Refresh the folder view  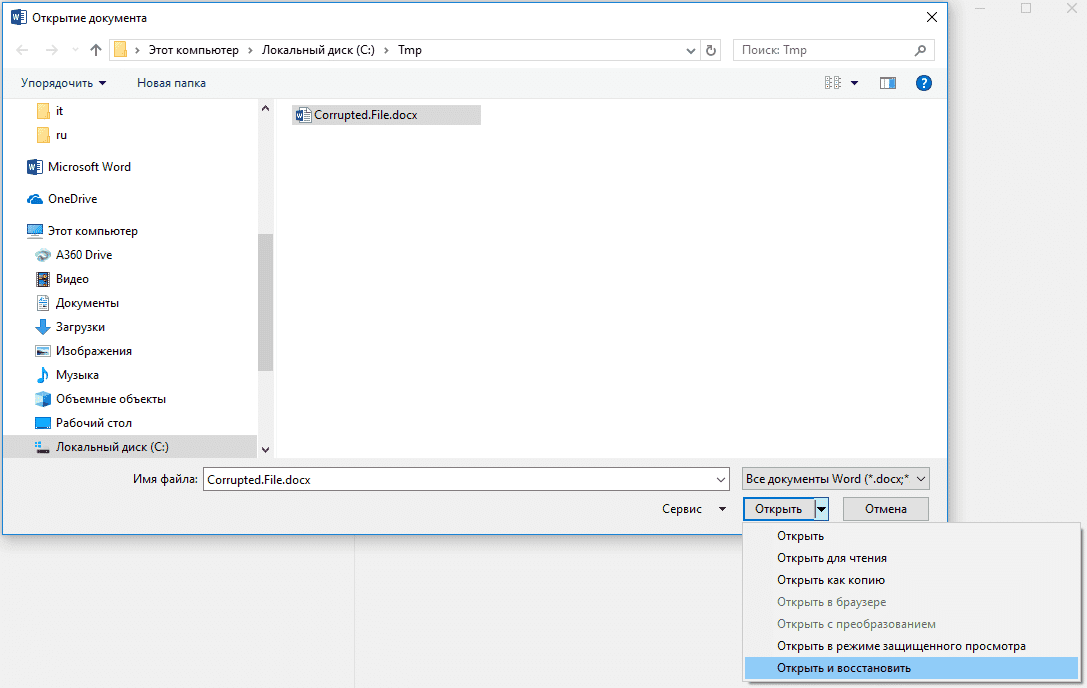point(711,51)
